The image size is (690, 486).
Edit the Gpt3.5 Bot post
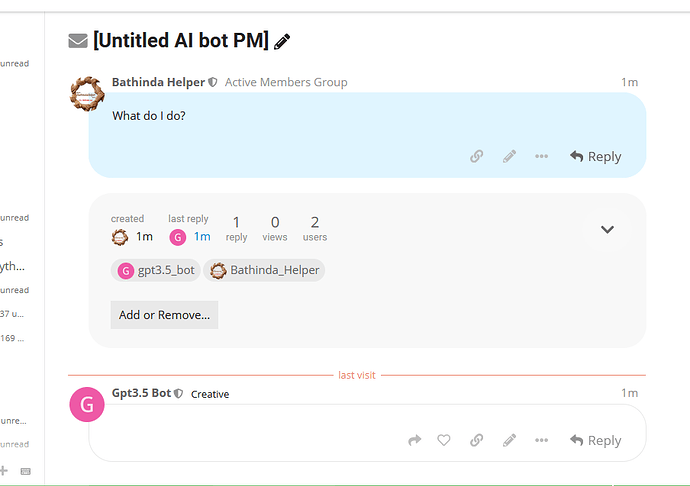pos(509,440)
